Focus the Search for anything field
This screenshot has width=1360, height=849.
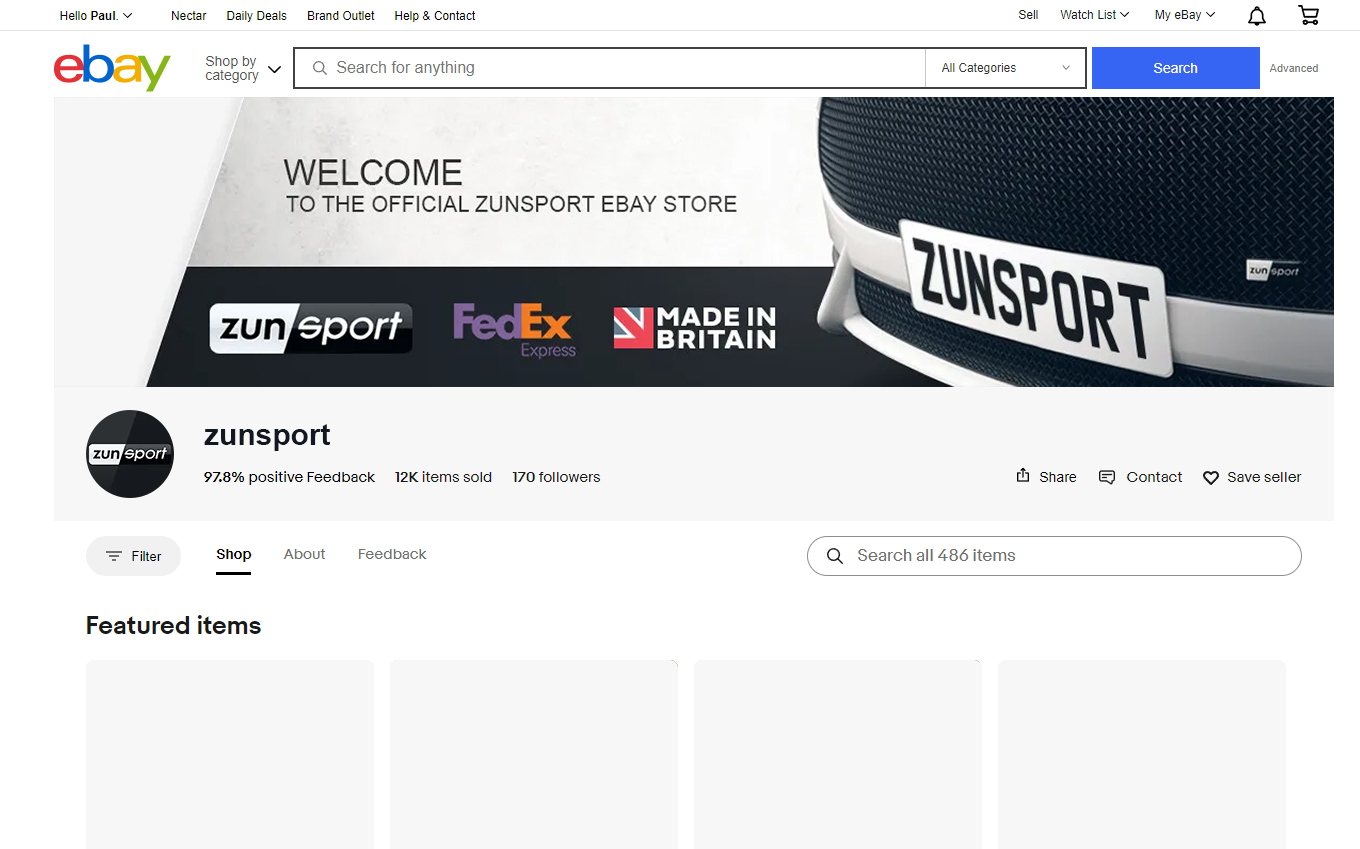(x=609, y=68)
